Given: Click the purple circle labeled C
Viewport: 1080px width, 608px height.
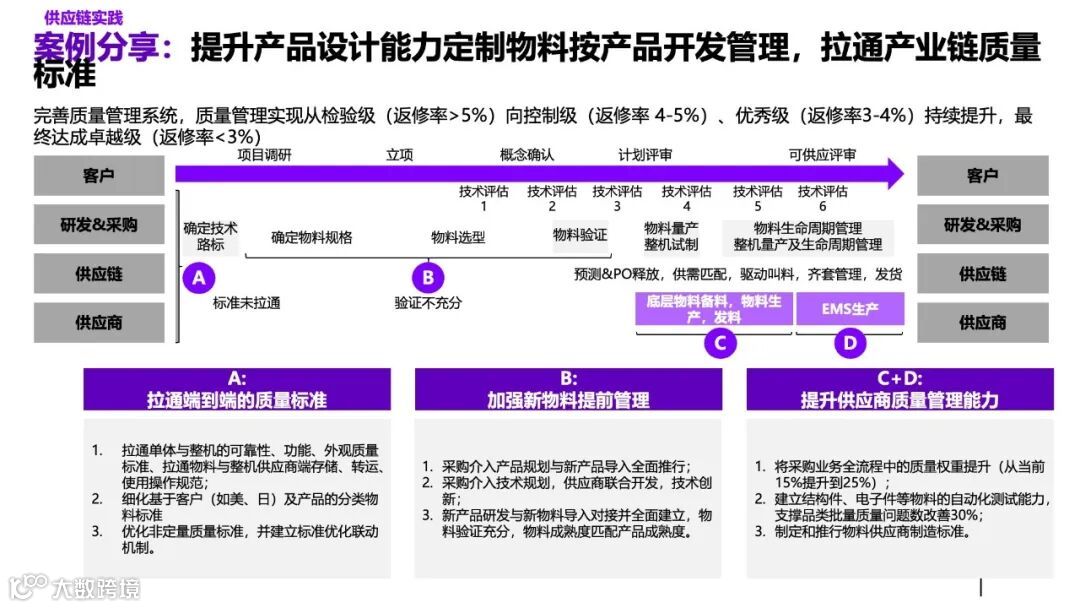Looking at the screenshot, I should [720, 343].
